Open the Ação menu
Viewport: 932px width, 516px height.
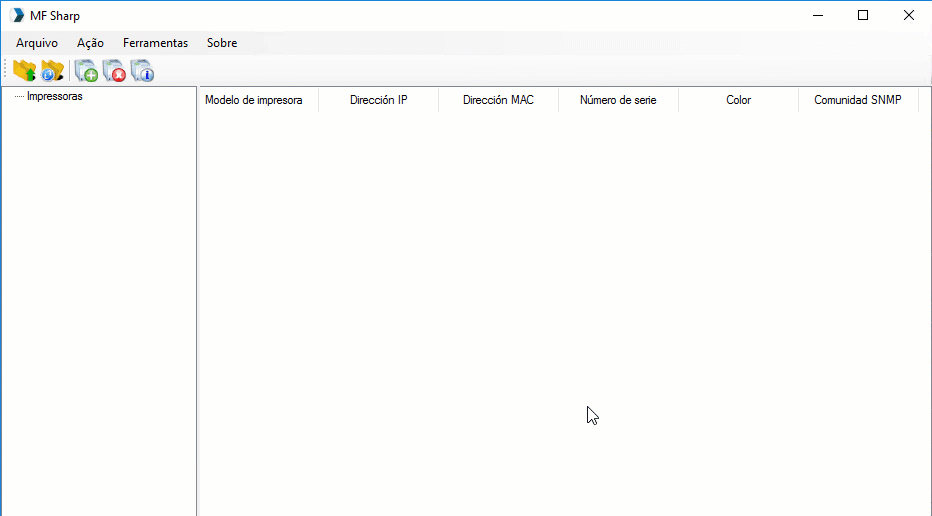click(x=90, y=43)
